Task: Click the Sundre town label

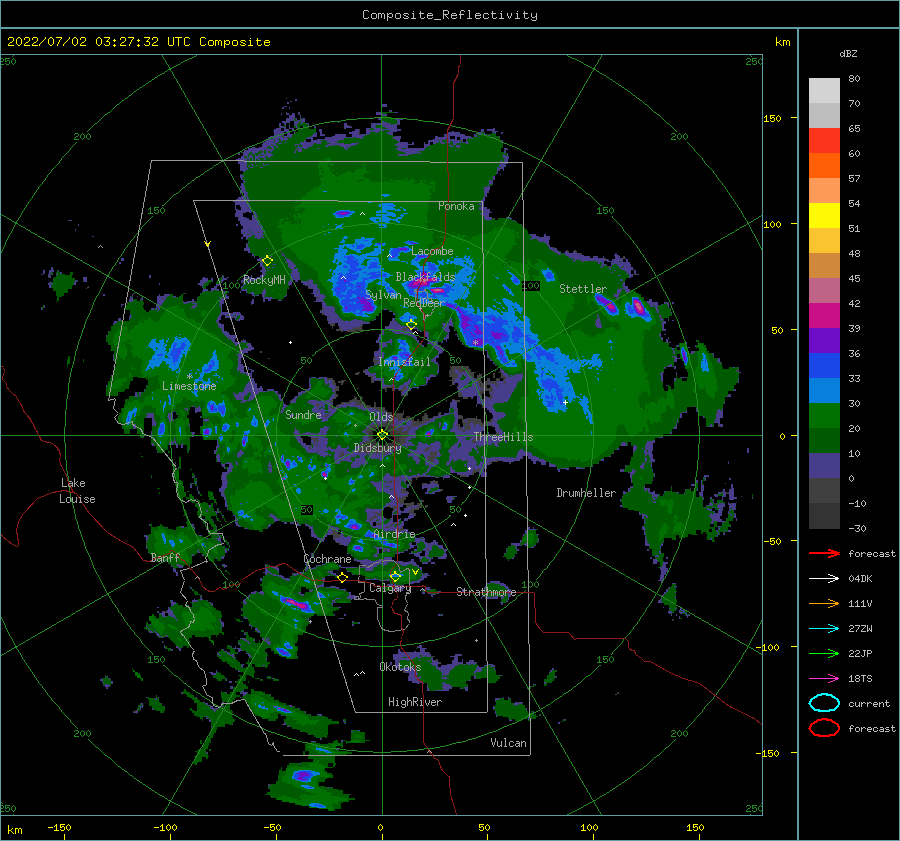Action: (303, 414)
